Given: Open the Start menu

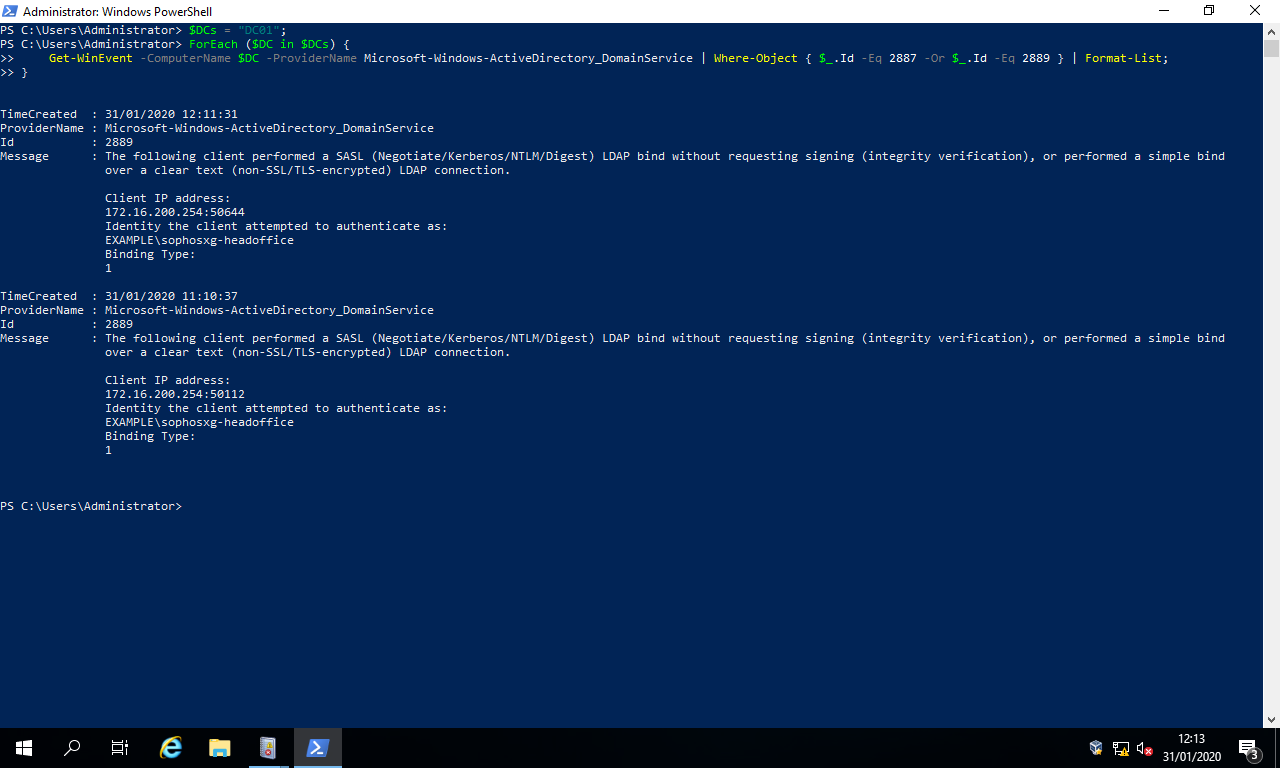Looking at the screenshot, I should pyautogui.click(x=22, y=747).
